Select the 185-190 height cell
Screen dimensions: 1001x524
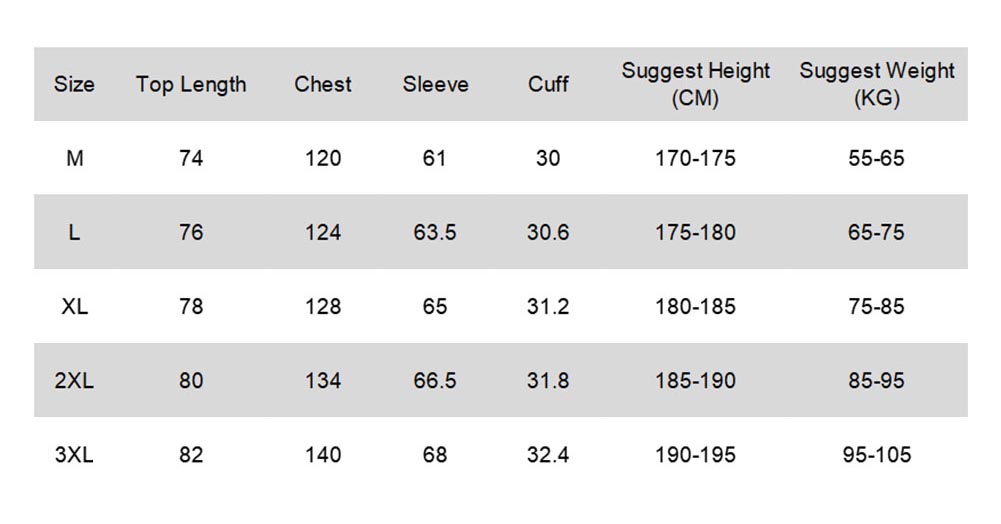696,380
